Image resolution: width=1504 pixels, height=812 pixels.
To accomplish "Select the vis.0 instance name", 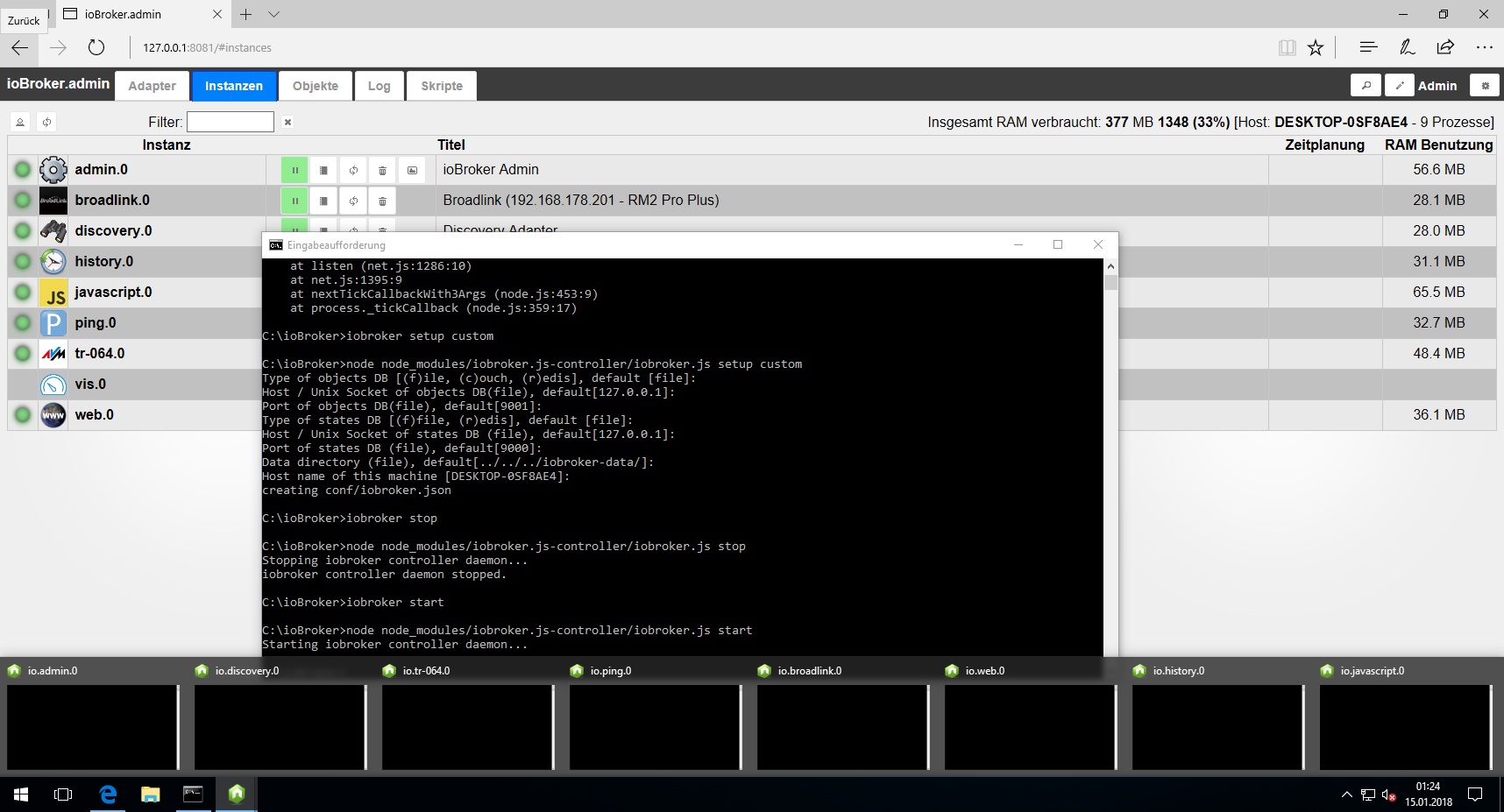I will (90, 384).
